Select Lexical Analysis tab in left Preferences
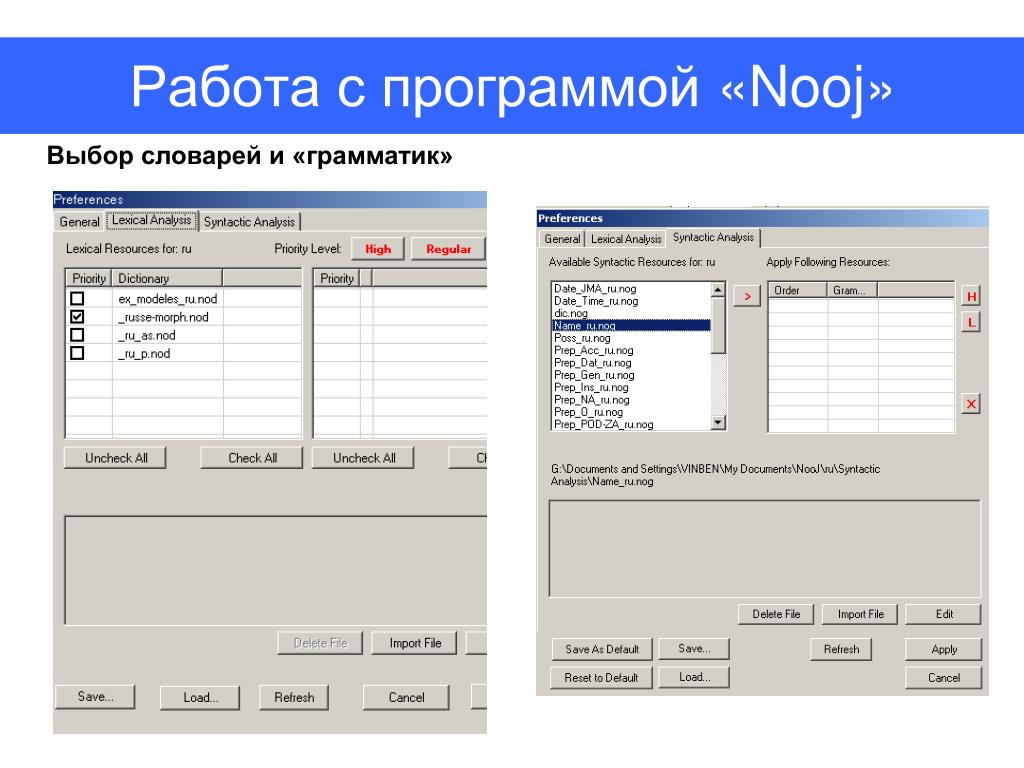This screenshot has width=1024, height=768. 152,220
